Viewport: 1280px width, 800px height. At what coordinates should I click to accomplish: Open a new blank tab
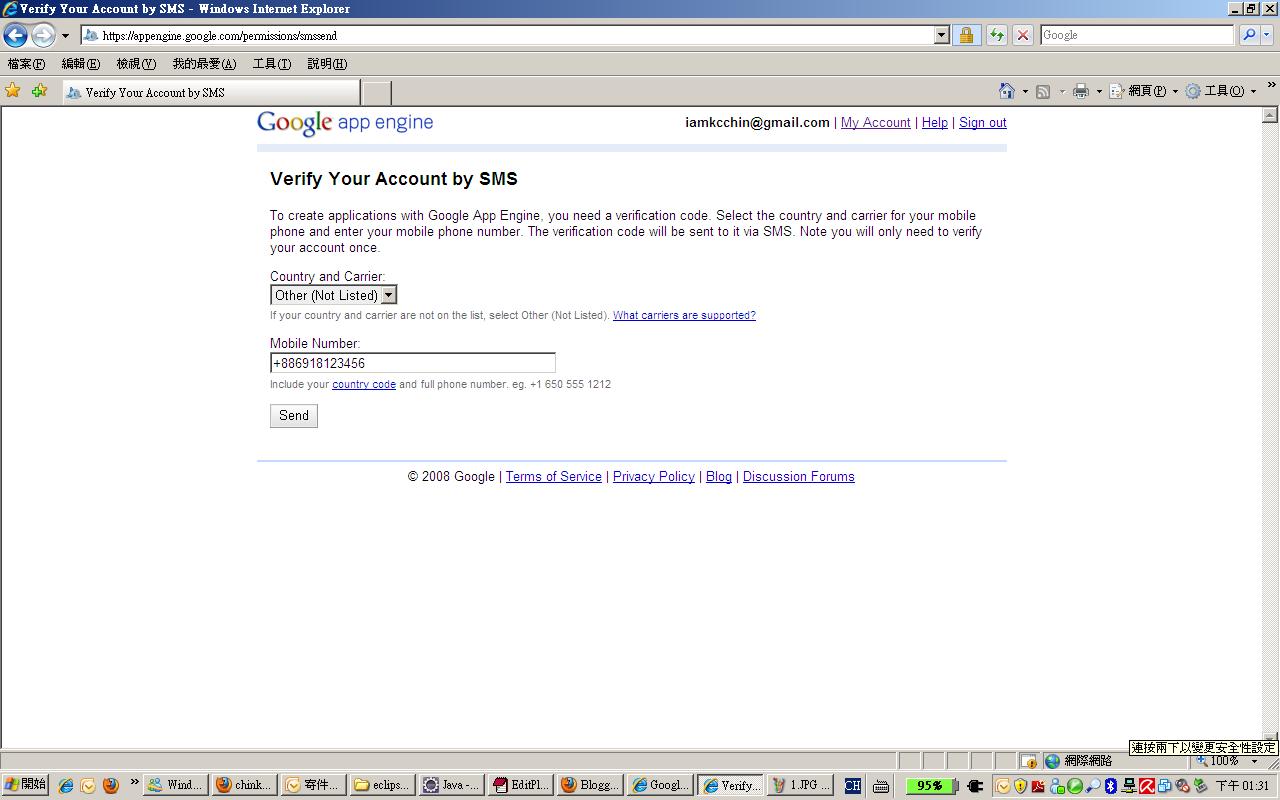(376, 92)
